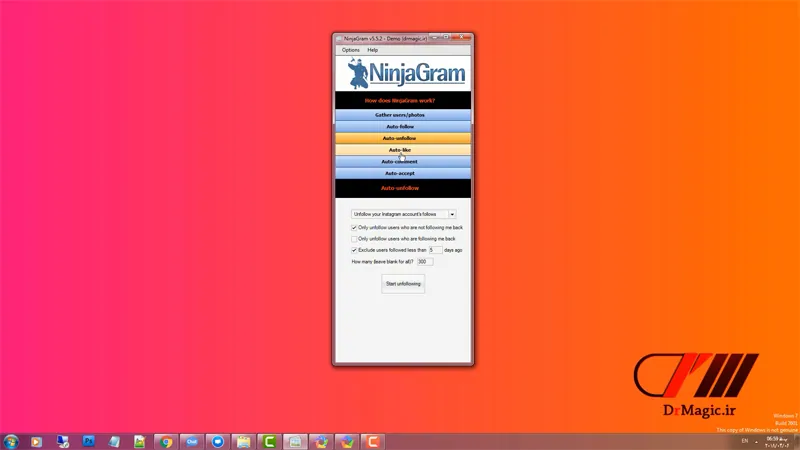This screenshot has width=800, height=450.
Task: Enable only unfollow users not following me back
Action: [x=354, y=228]
